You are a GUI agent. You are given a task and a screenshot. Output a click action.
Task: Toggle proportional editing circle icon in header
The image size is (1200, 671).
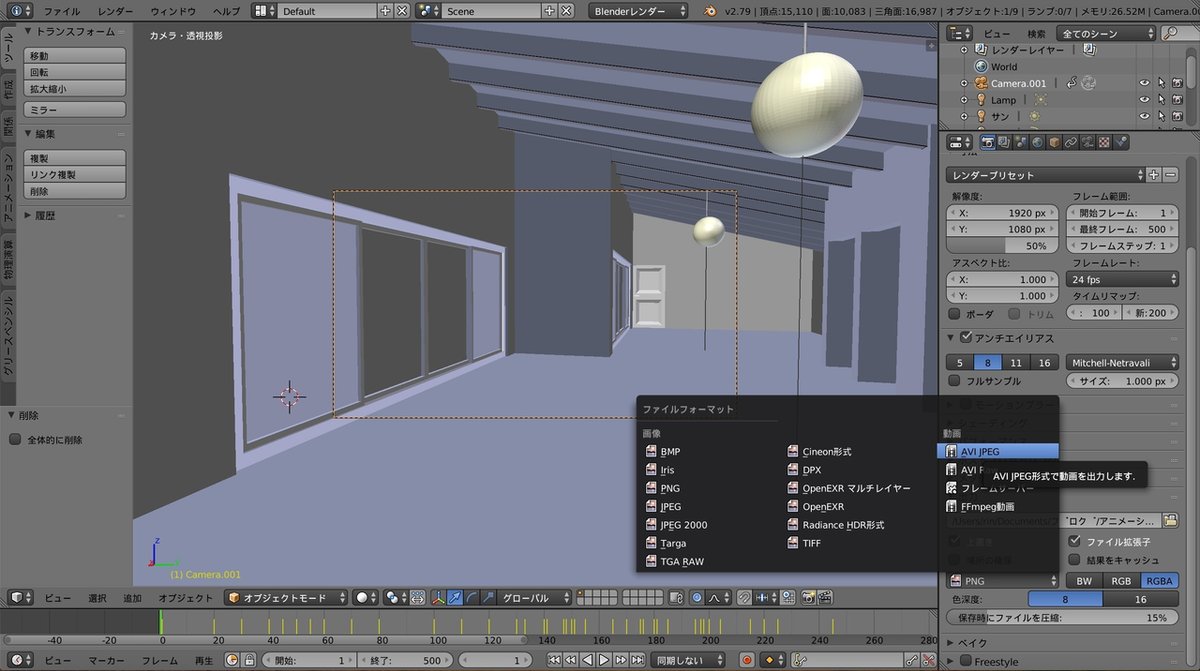(x=696, y=597)
